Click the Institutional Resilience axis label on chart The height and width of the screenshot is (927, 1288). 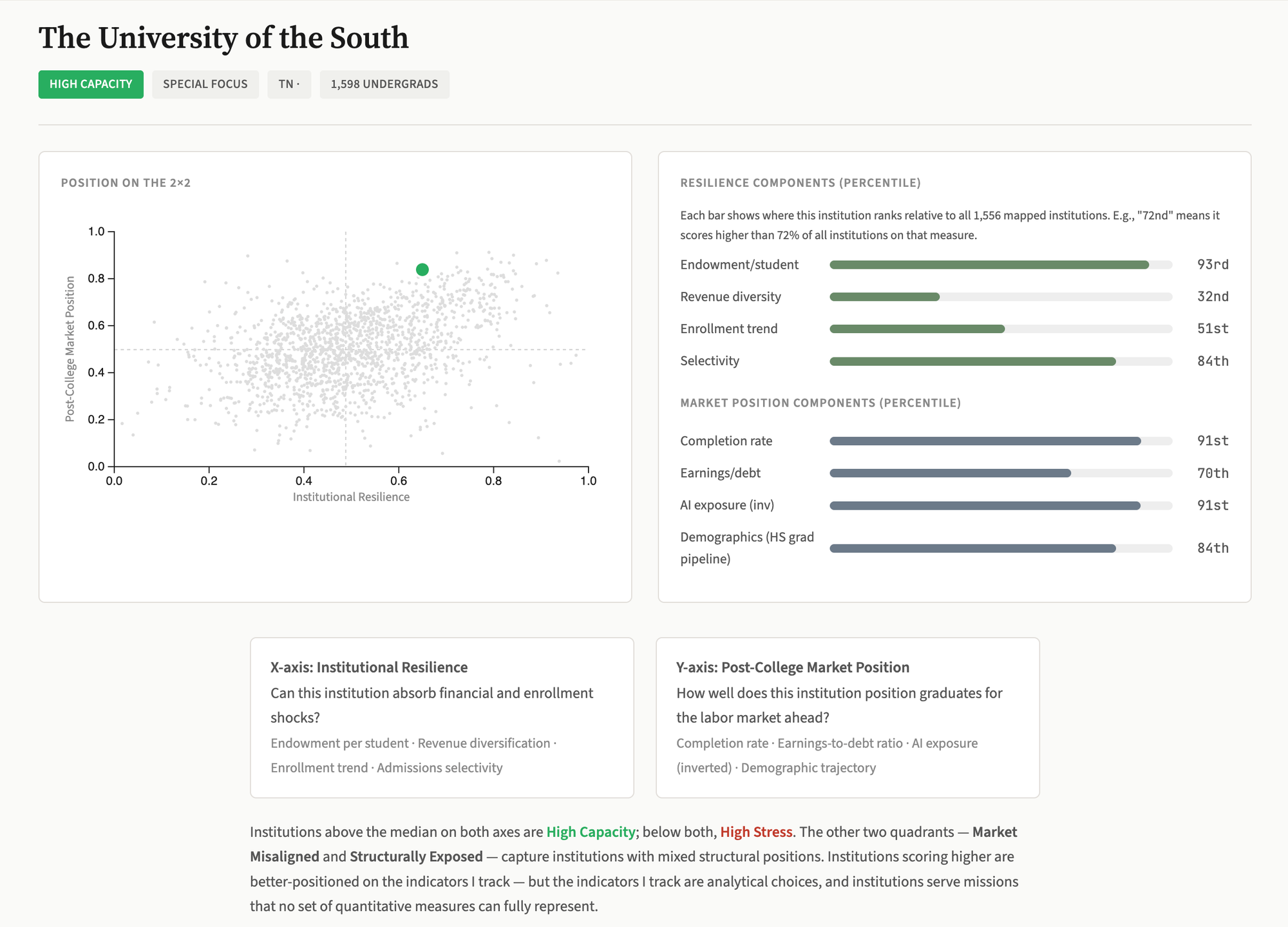(x=351, y=497)
